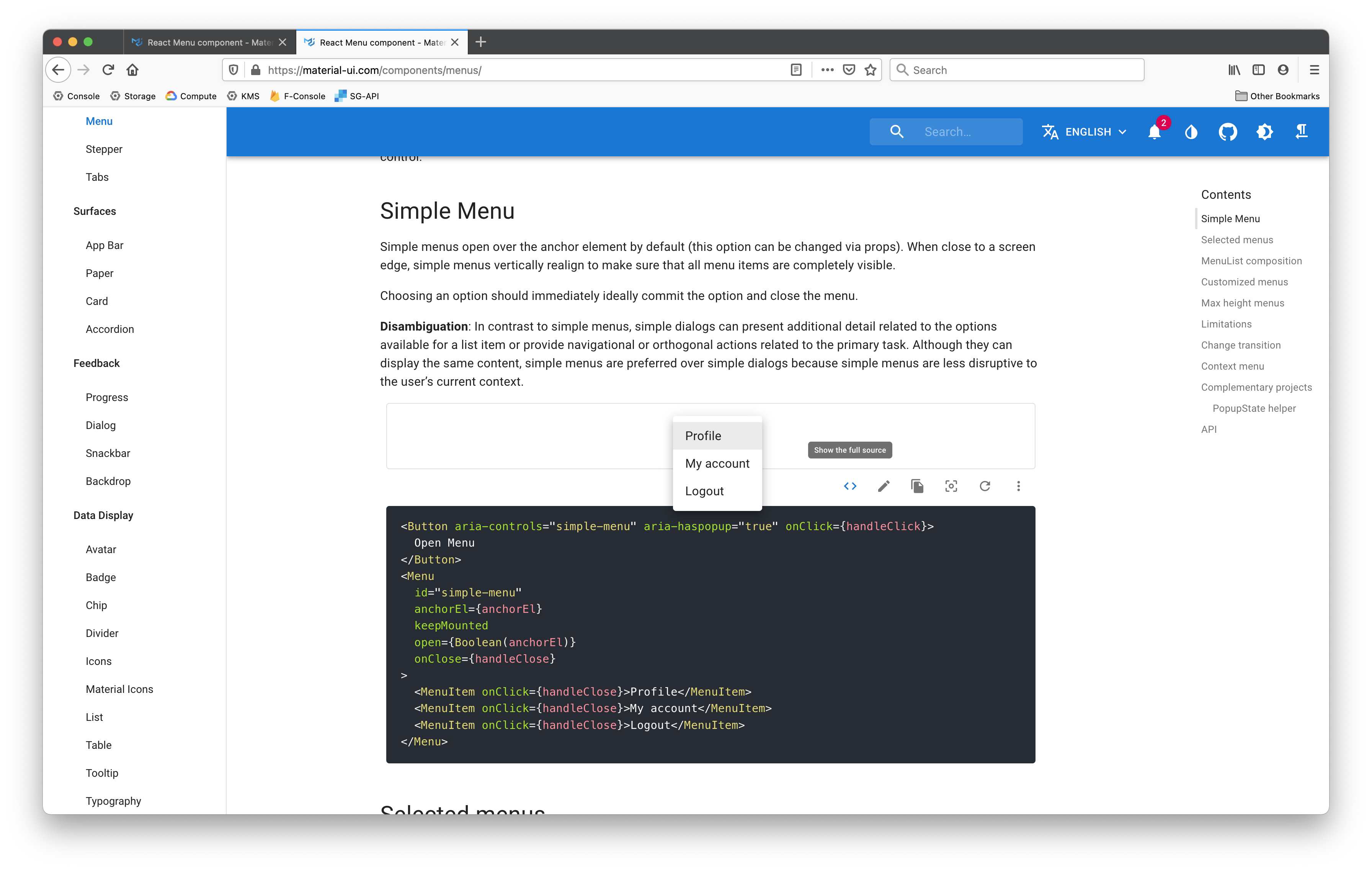Image resolution: width=1372 pixels, height=871 pixels.
Task: Open the edit in CodeSandbox pencil icon
Action: point(884,486)
